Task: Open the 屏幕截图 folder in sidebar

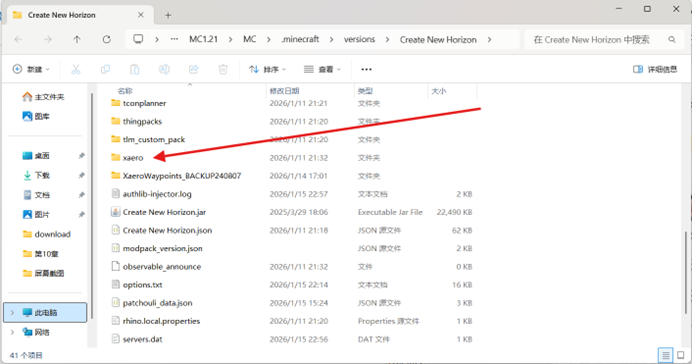Action: tap(43, 273)
